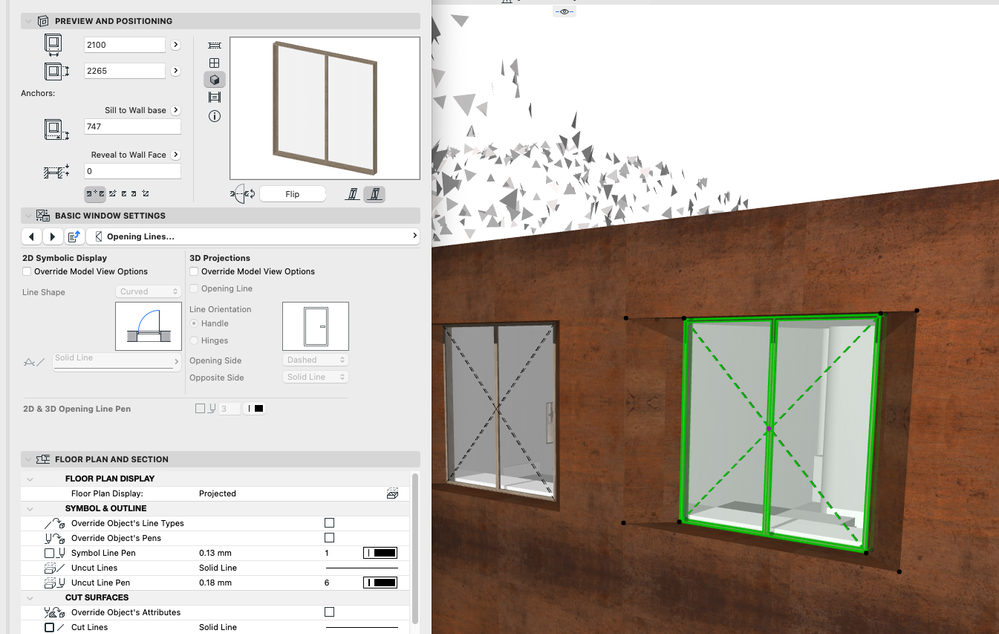Enable 2D Symbolic Display Override Model View Options
The image size is (999, 634).
click(x=27, y=271)
